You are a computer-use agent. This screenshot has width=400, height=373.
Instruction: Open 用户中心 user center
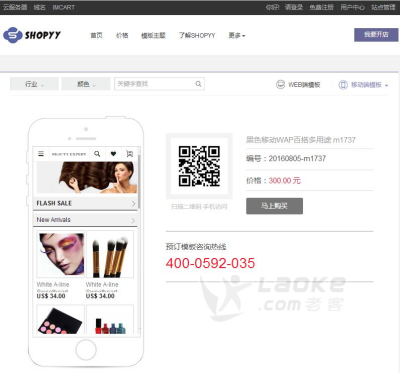pos(352,7)
